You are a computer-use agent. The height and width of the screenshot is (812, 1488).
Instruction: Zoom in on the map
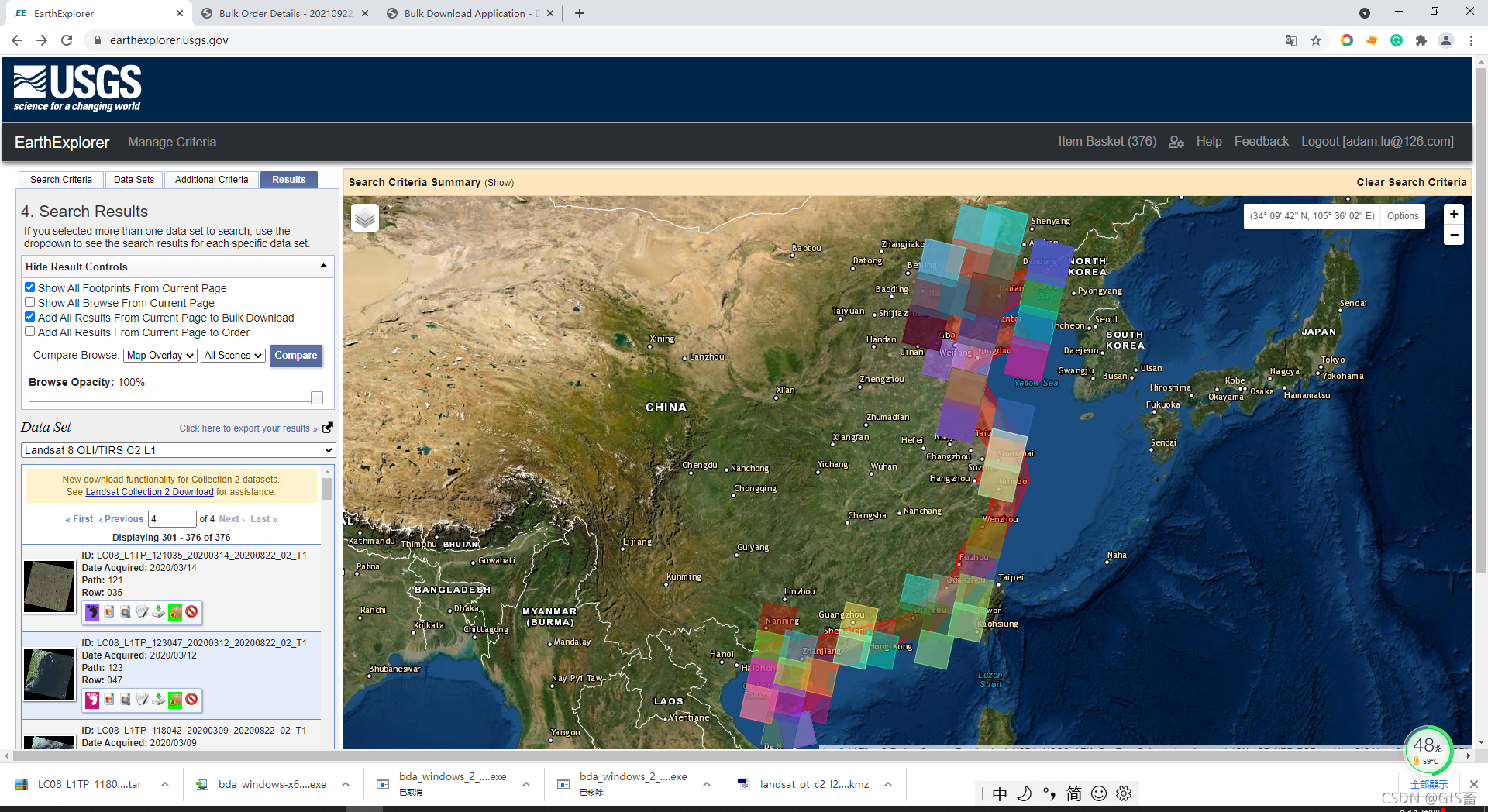[x=1454, y=215]
